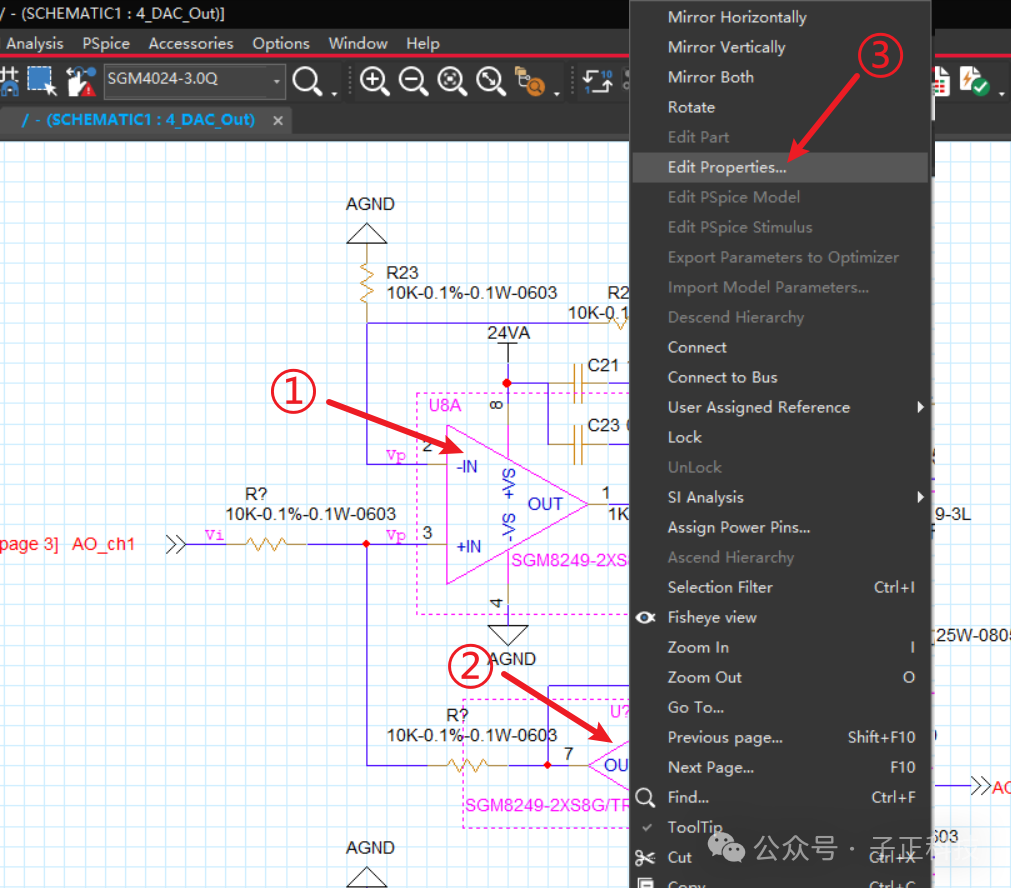Click the zoom in toolbar icon

pos(374,81)
